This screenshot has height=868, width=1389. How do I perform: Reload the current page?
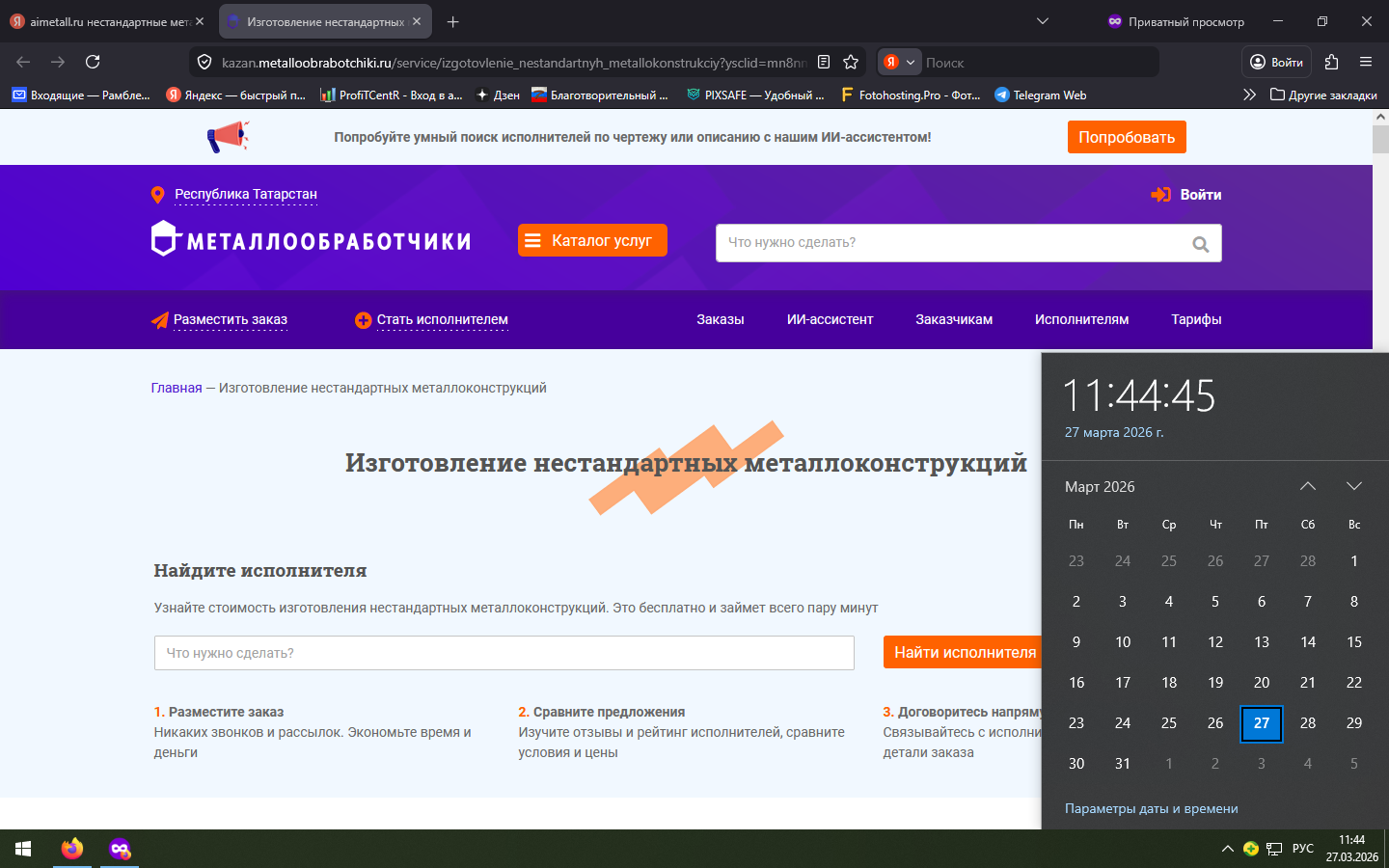coord(93,62)
